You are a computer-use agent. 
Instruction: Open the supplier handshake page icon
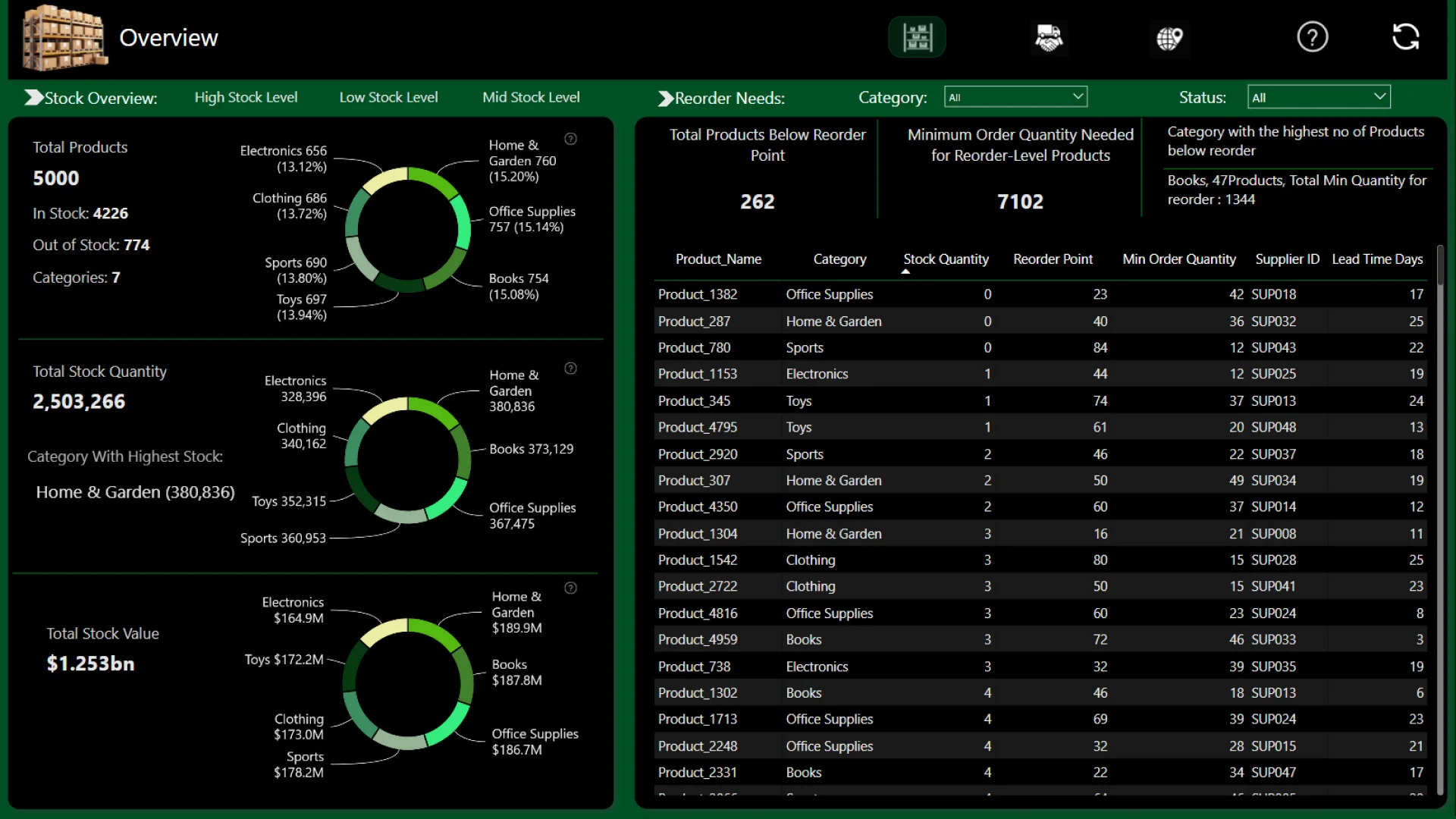click(1049, 37)
